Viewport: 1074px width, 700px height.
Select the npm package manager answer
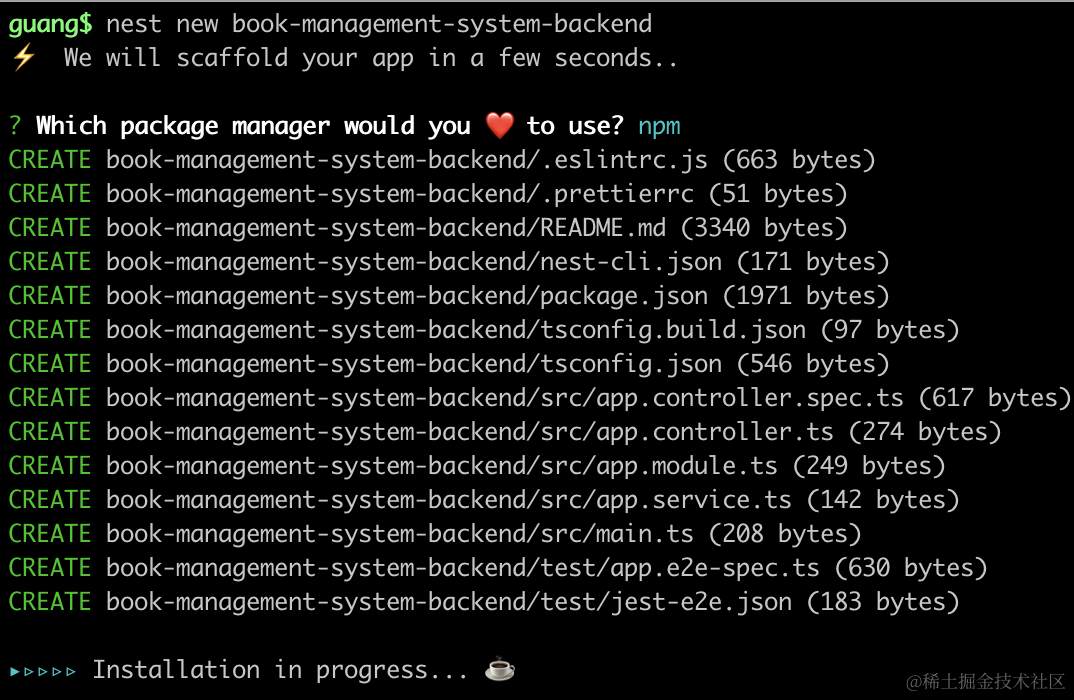click(659, 126)
